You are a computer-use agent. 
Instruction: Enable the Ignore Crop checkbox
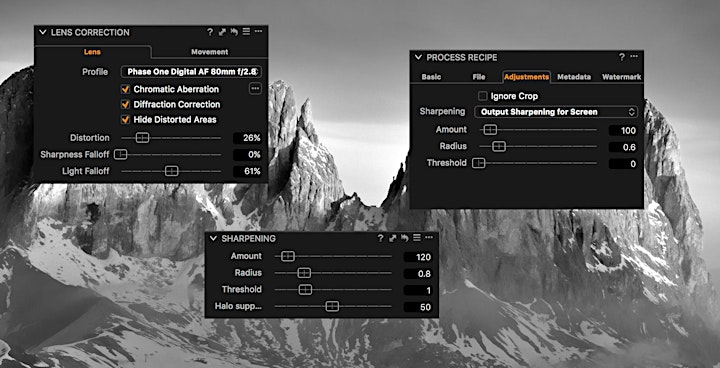[x=482, y=96]
